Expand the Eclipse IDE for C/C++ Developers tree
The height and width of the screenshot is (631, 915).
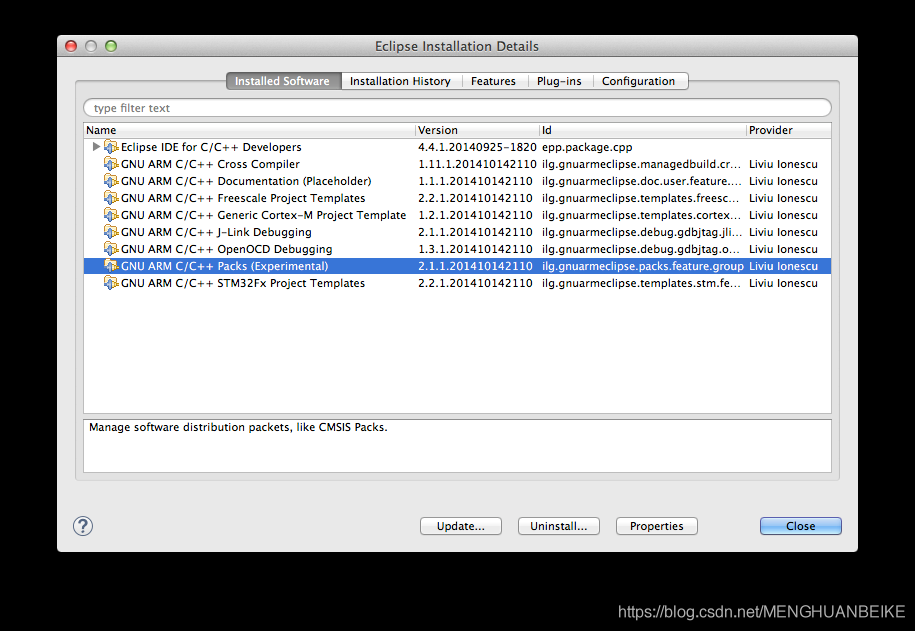[96, 147]
